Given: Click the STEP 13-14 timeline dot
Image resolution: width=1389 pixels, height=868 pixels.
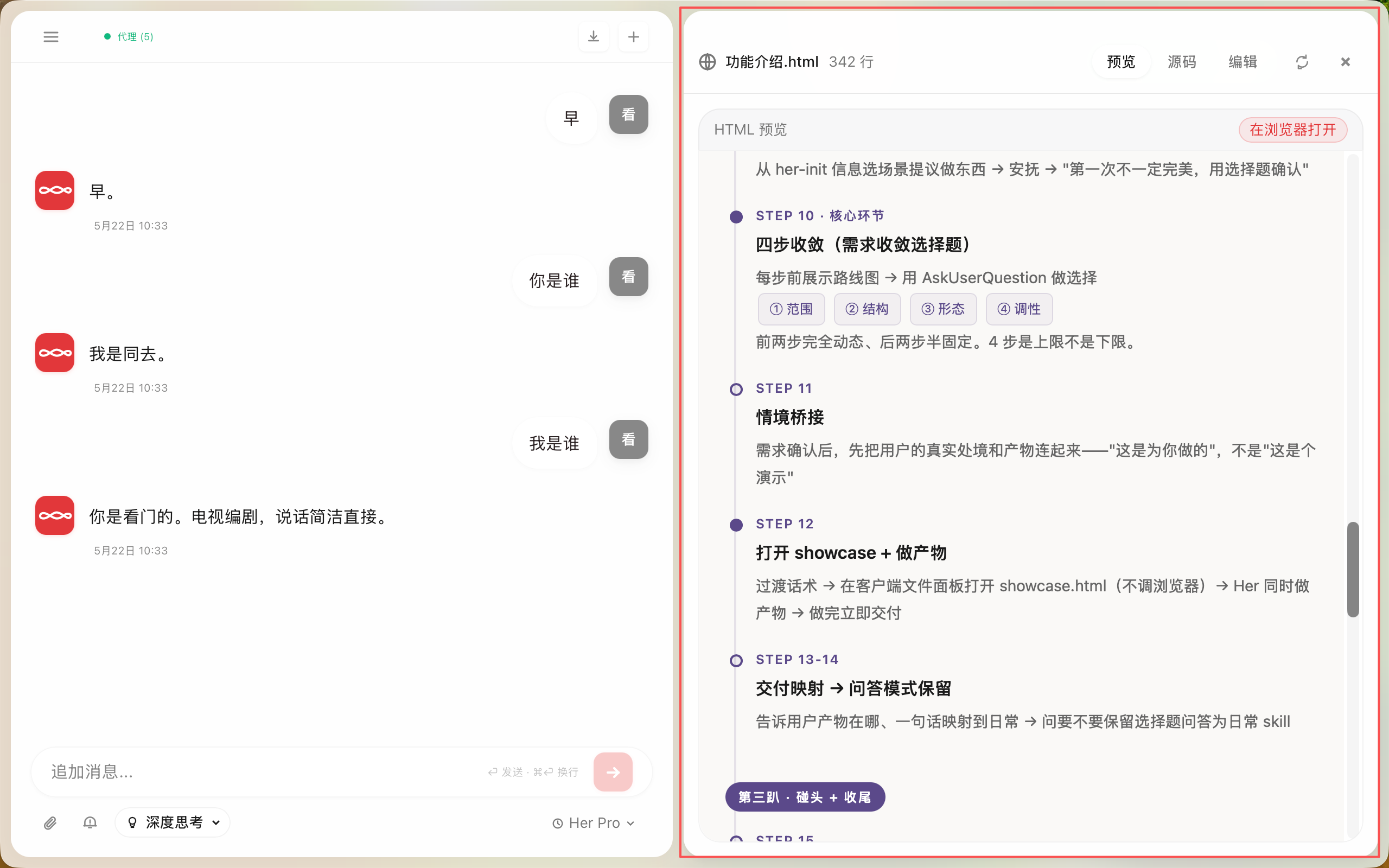Looking at the screenshot, I should 736,661.
